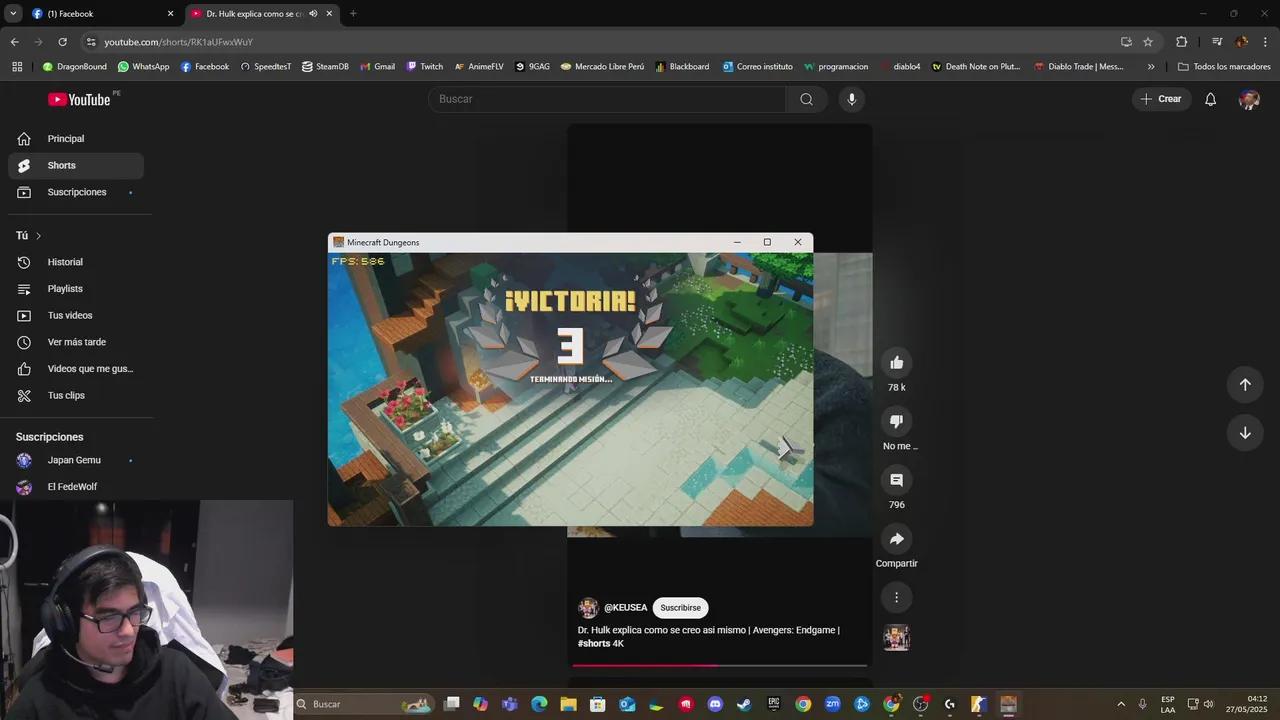1280x720 pixels.
Task: Go back in browser history
Action: coord(14,42)
